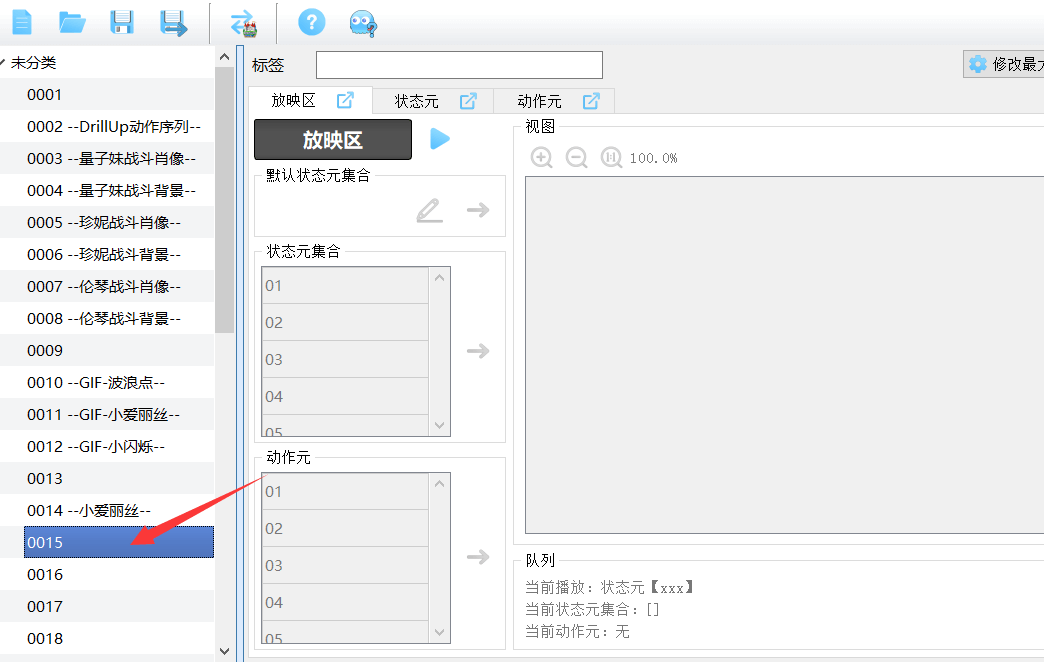Click the zoom in magnifier in 视图
Image resolution: width=1044 pixels, height=662 pixels.
click(x=541, y=158)
